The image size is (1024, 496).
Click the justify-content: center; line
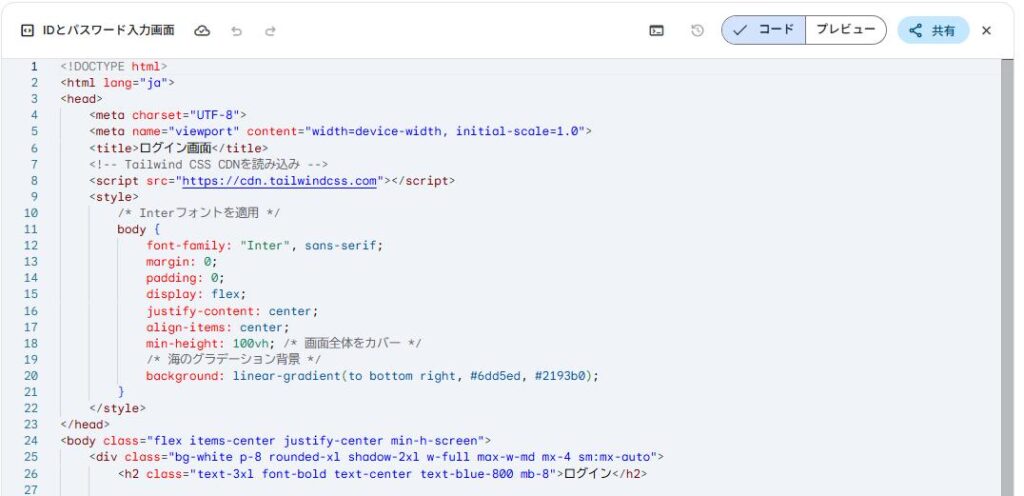[232, 311]
